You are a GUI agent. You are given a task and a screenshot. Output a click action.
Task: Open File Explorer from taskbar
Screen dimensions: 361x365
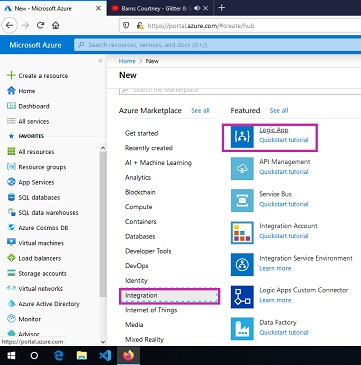point(82,356)
